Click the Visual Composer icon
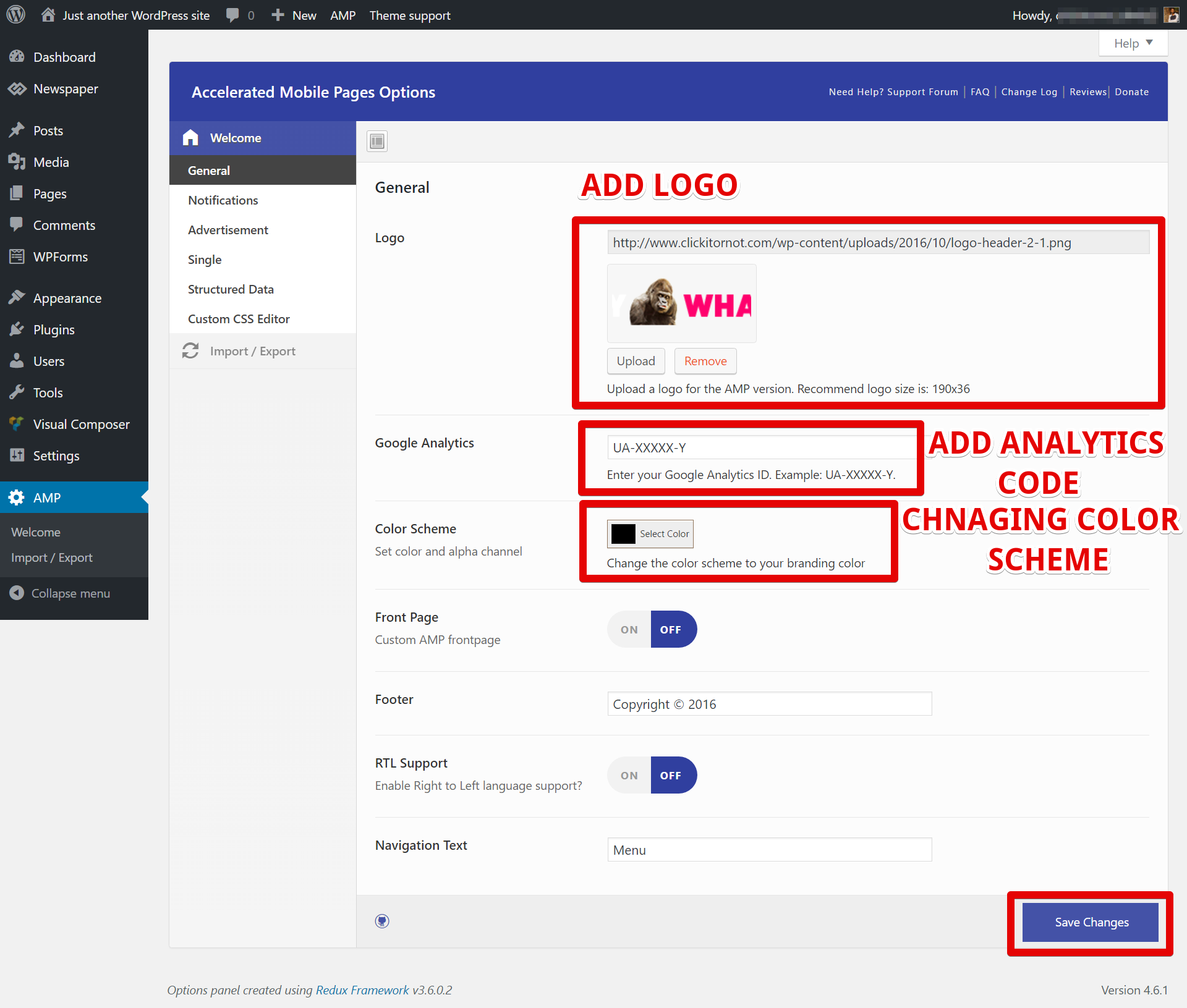Screen dimensions: 1187x1008 point(17,424)
